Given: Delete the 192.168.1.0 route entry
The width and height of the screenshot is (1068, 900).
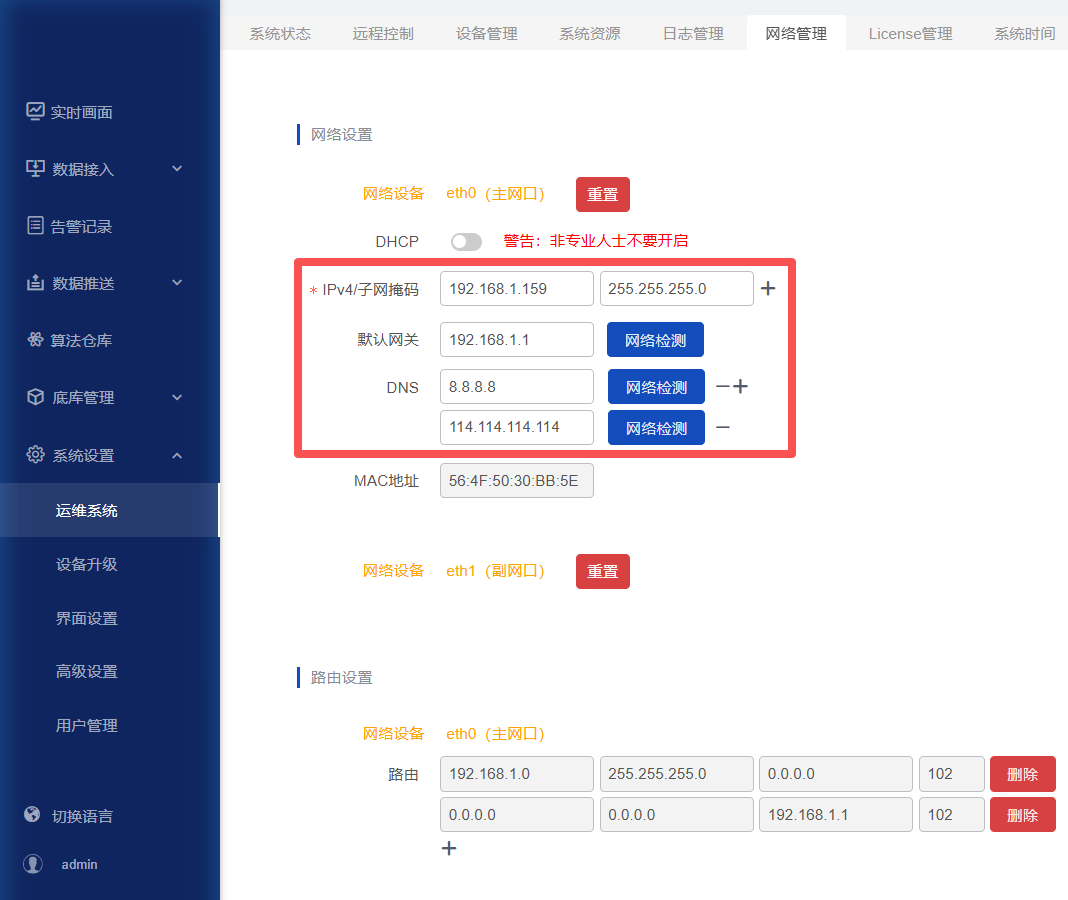Looking at the screenshot, I should 1022,774.
